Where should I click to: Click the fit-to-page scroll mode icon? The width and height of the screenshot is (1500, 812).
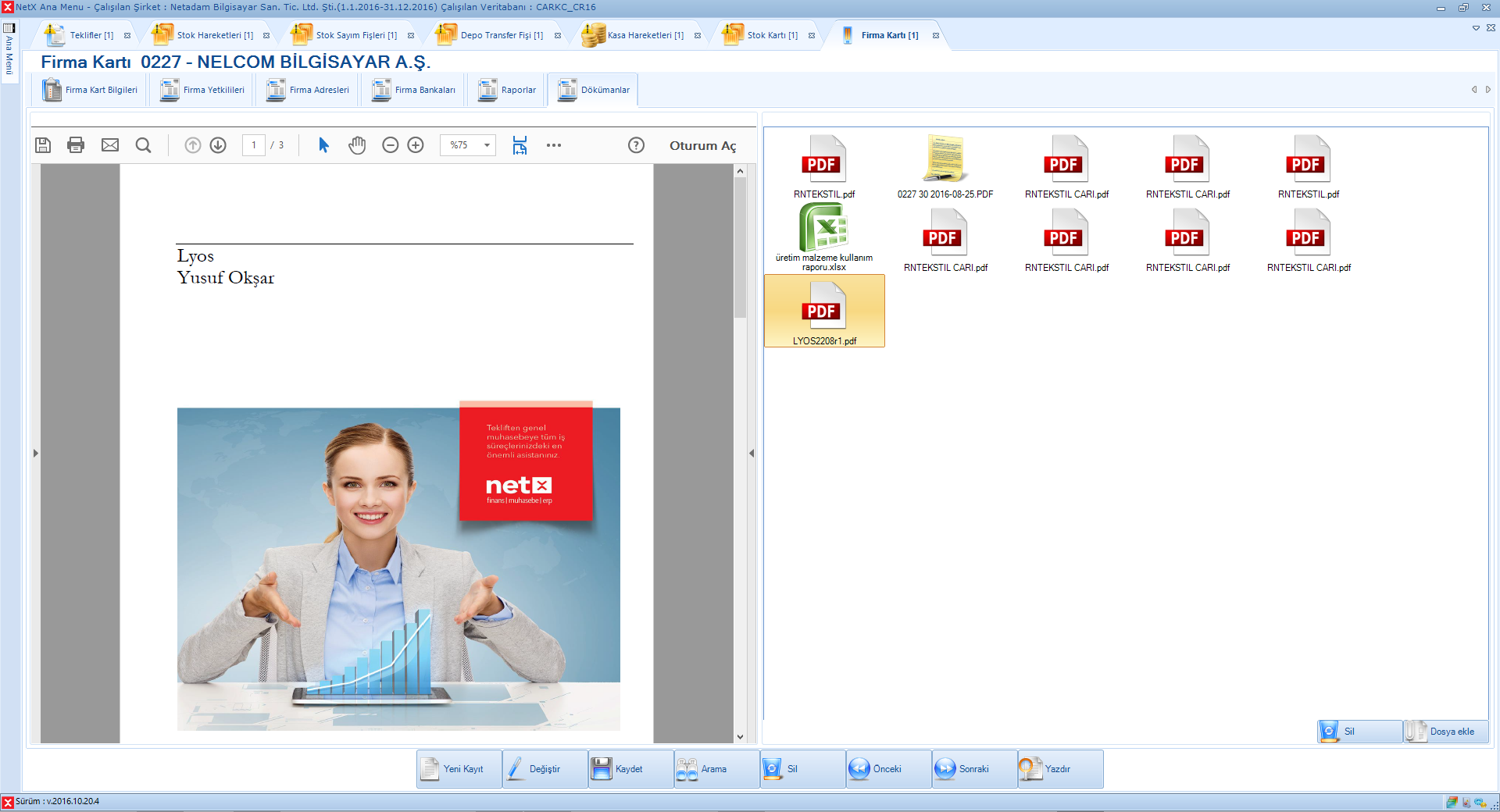click(x=520, y=145)
